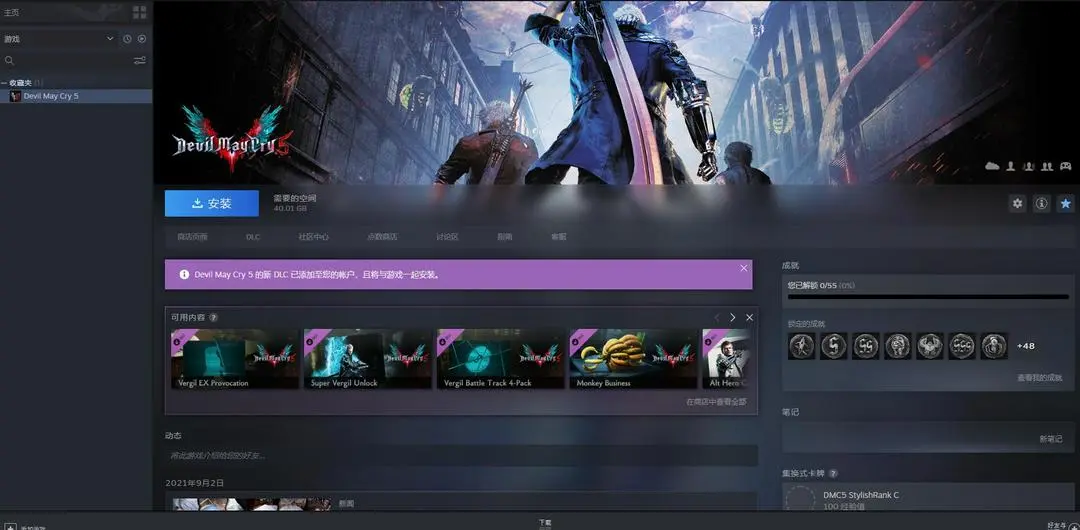Close the 可用内容 available content panel
The width and height of the screenshot is (1080, 530).
click(749, 318)
